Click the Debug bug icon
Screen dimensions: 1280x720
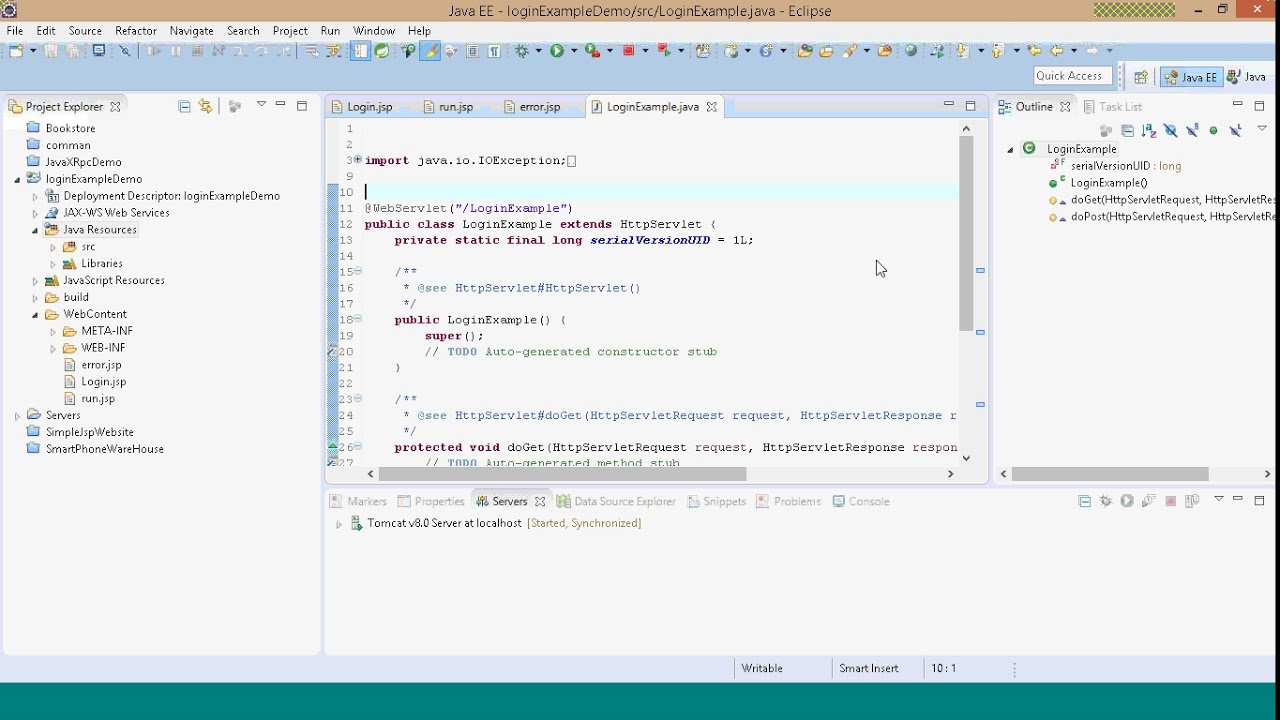click(x=521, y=50)
